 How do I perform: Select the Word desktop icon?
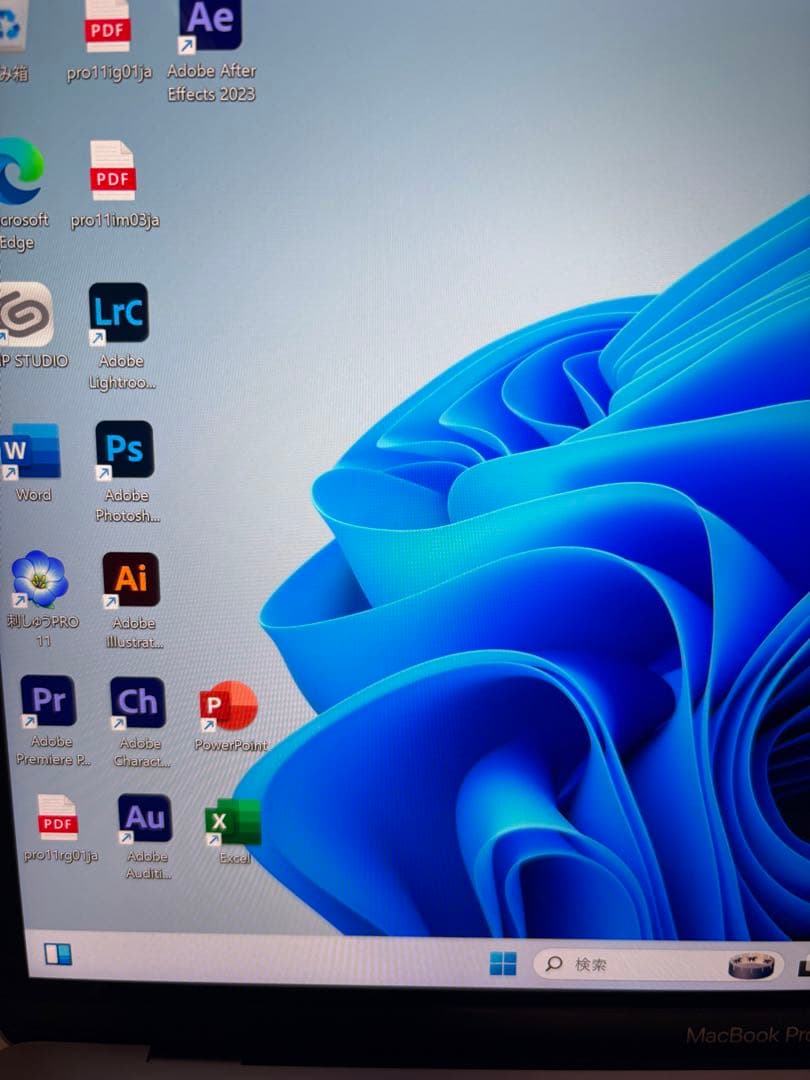click(x=32, y=452)
